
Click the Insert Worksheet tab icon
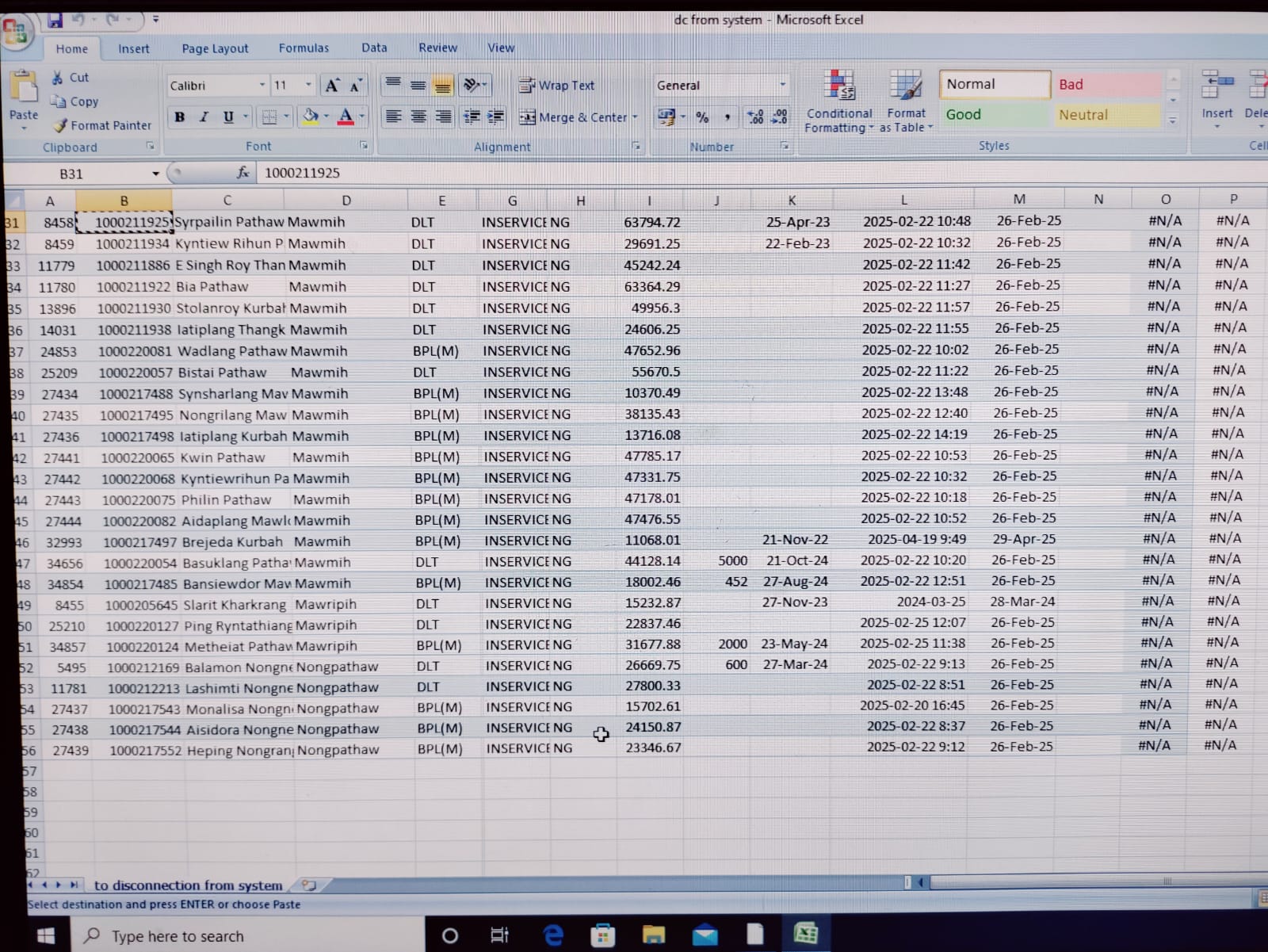point(309,885)
